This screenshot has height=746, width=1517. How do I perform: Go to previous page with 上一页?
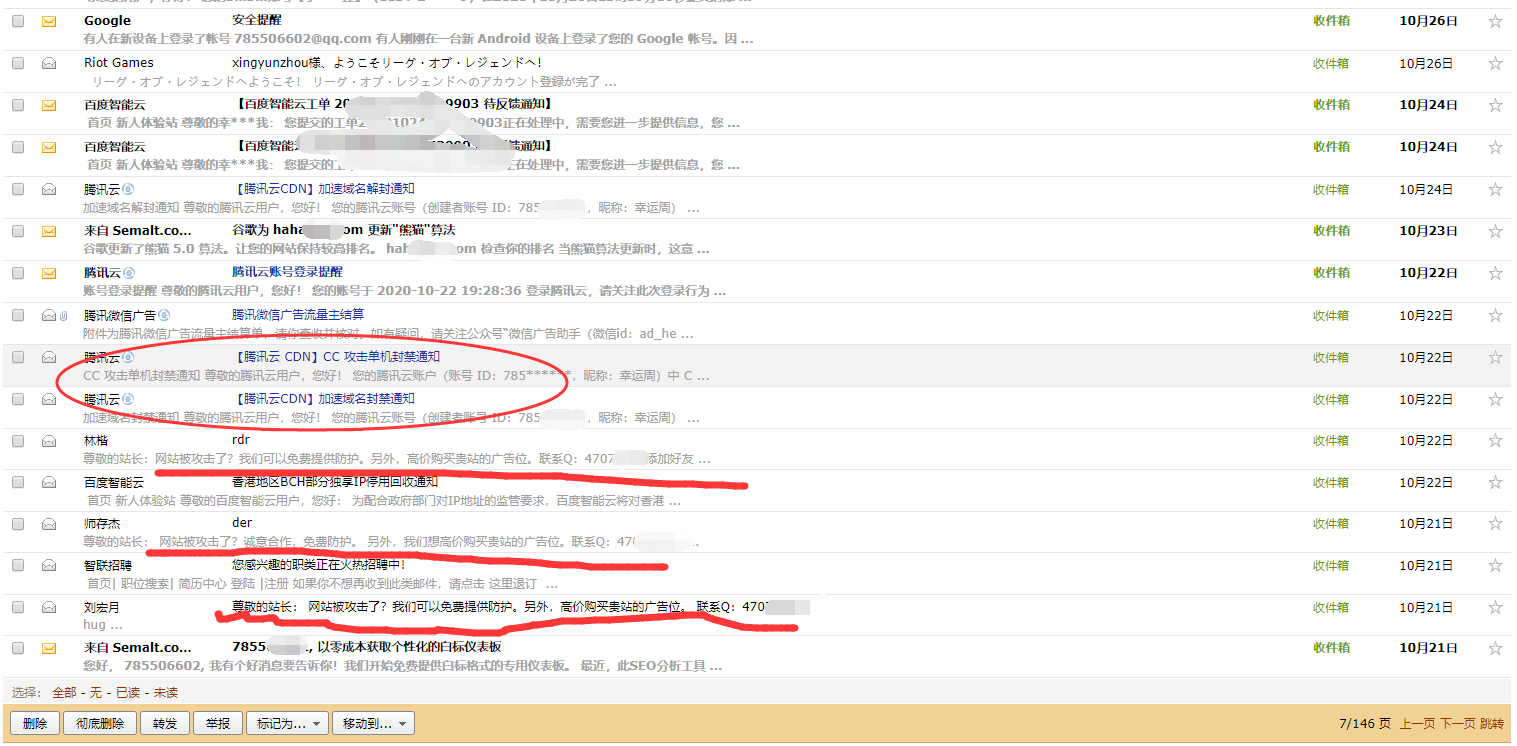click(1417, 723)
